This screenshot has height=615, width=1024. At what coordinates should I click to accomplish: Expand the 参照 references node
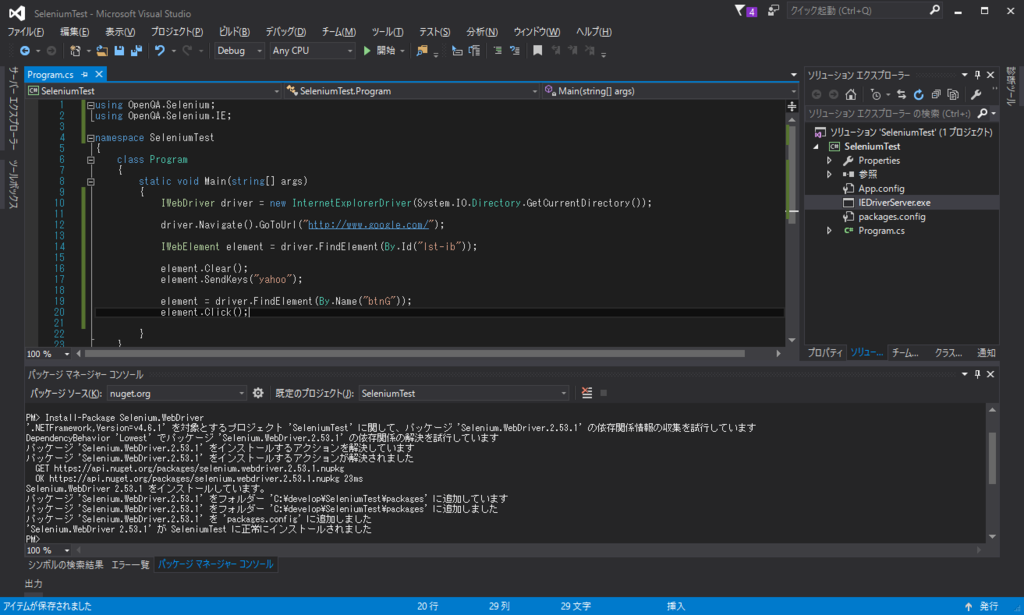click(829, 174)
